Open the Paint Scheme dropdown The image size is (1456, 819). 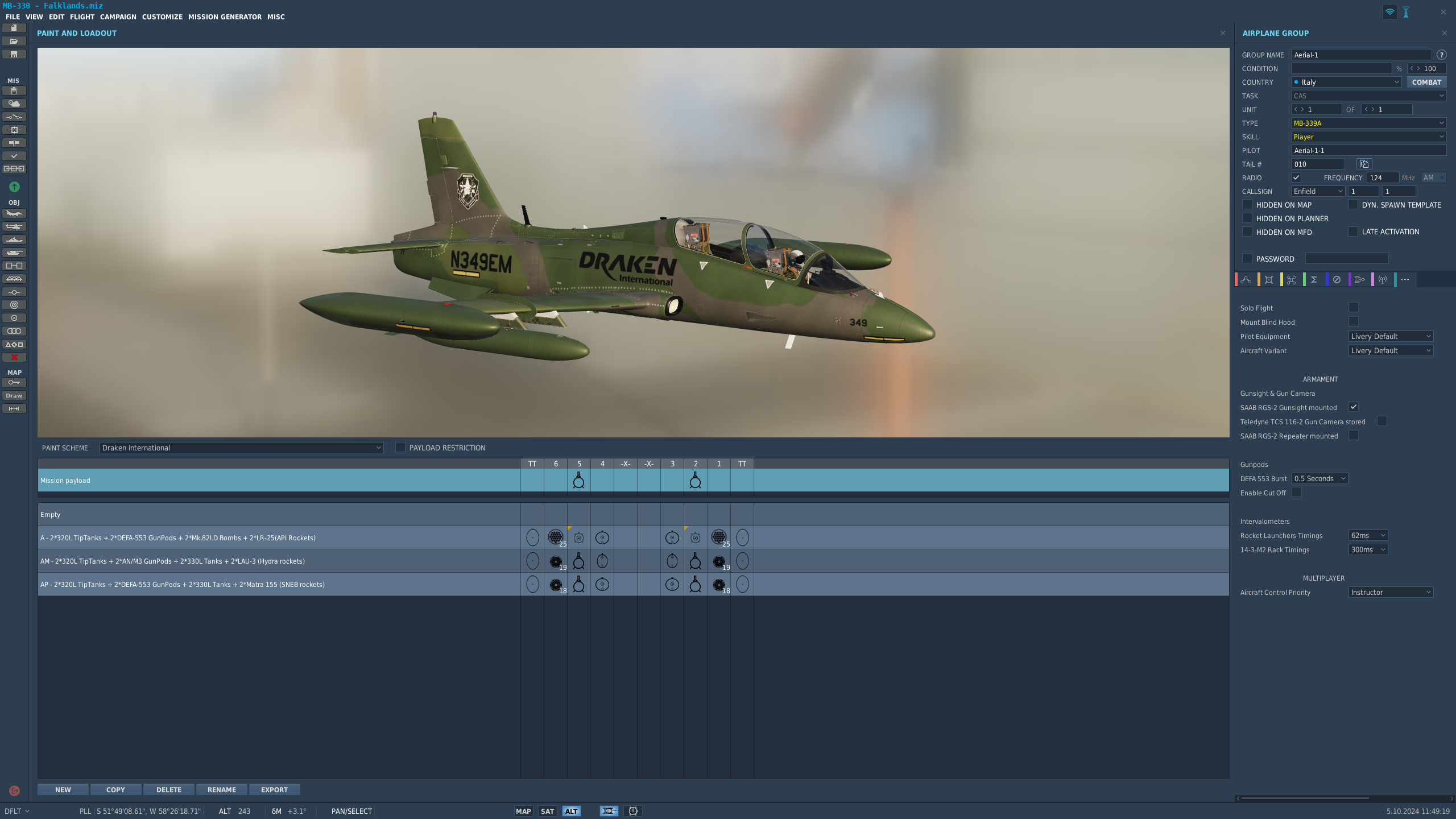coord(241,448)
